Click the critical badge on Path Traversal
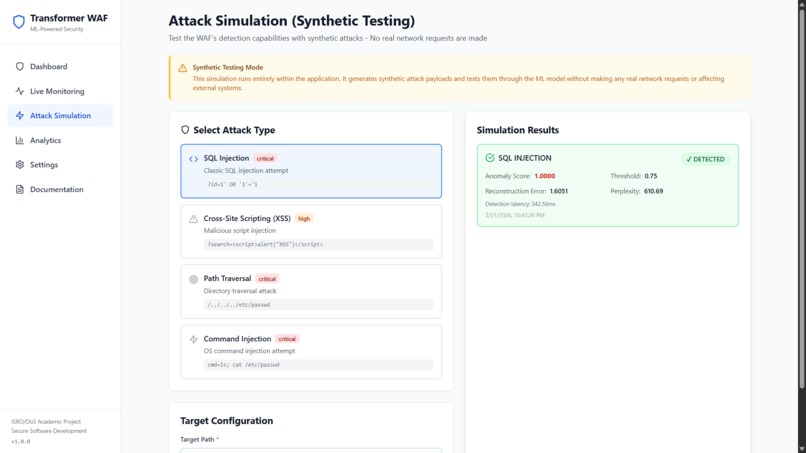The image size is (806, 453). (267, 279)
